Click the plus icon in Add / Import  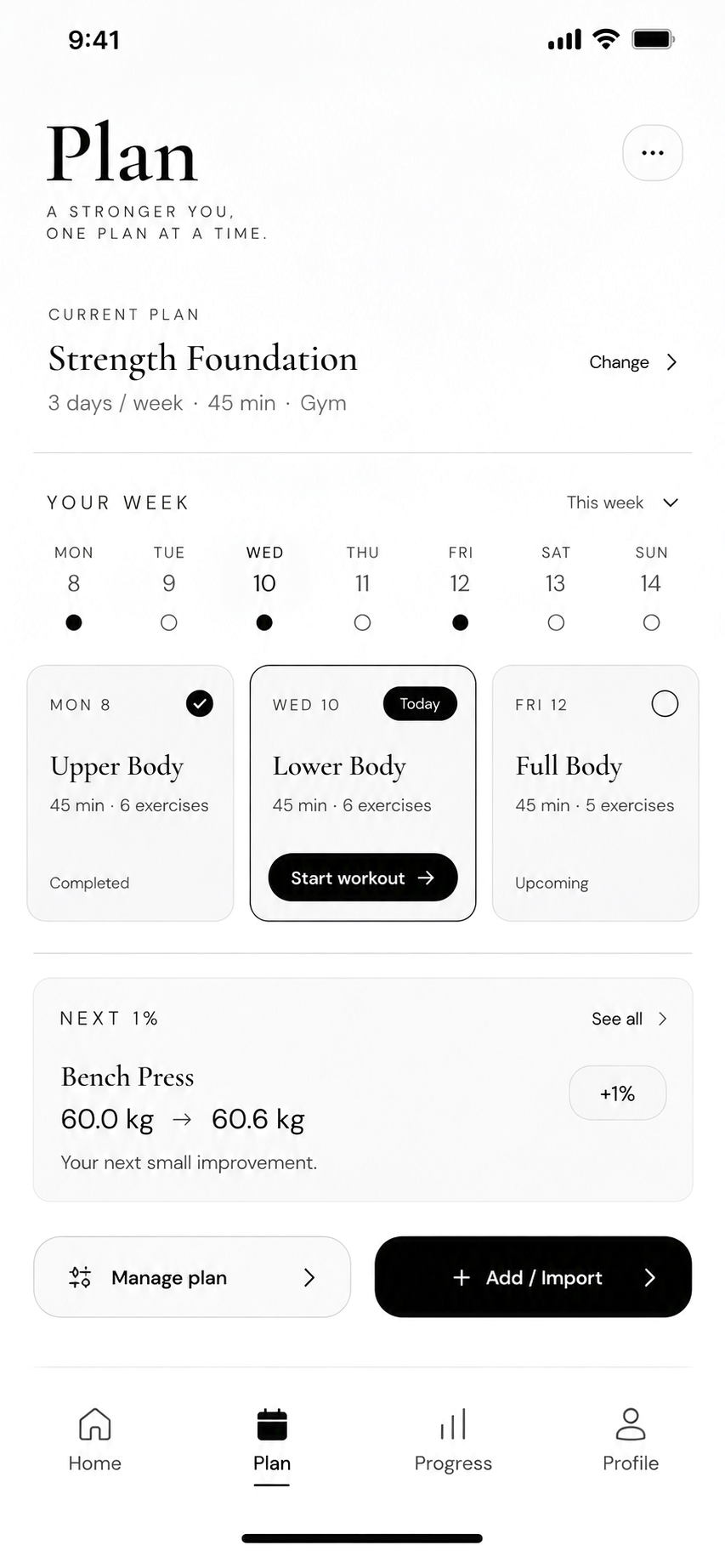click(462, 1277)
